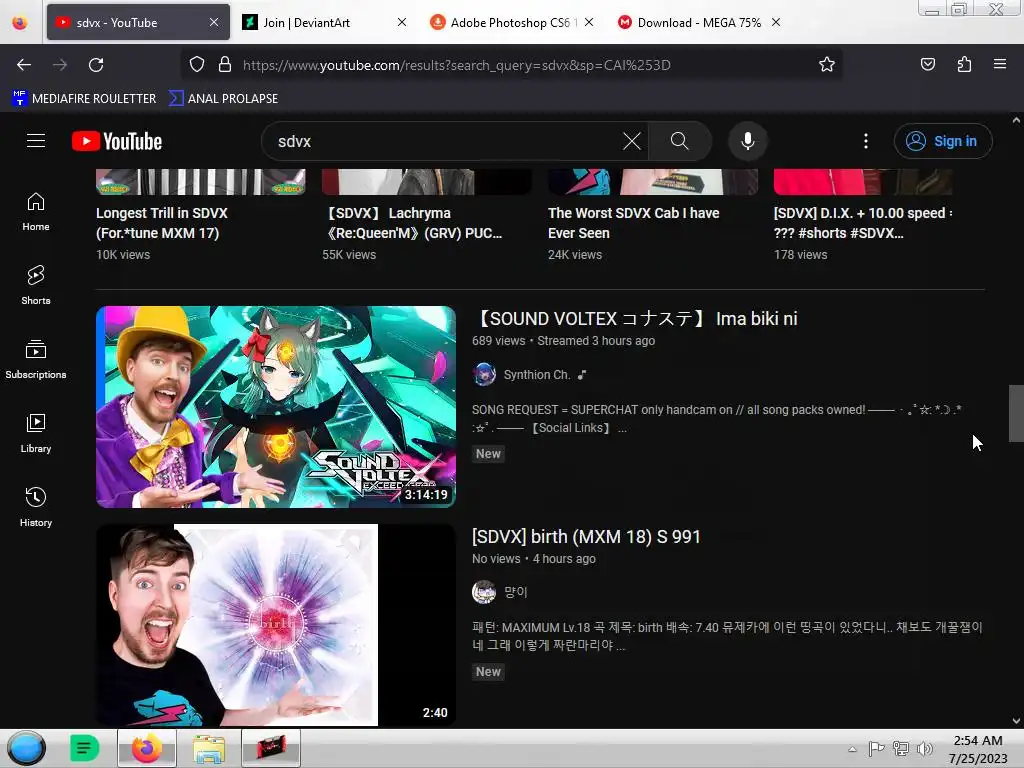Close the Download - MEGA tab
1024x768 pixels.
pyautogui.click(x=776, y=22)
